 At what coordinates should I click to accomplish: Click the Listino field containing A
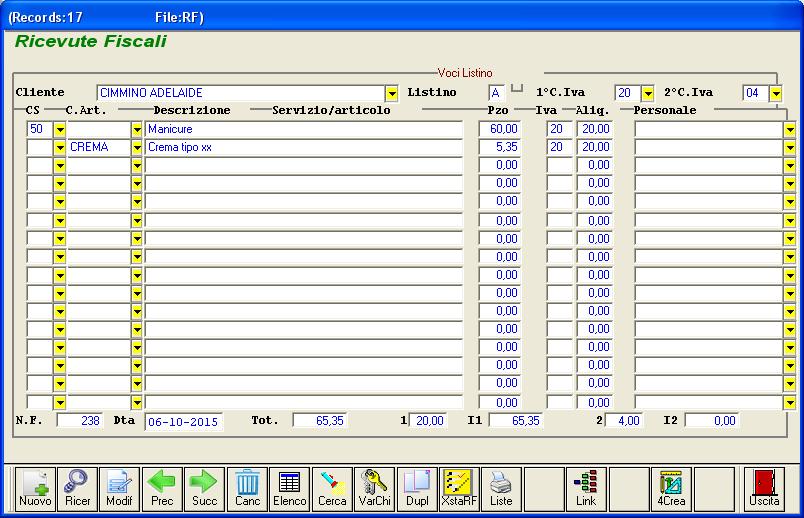[497, 93]
